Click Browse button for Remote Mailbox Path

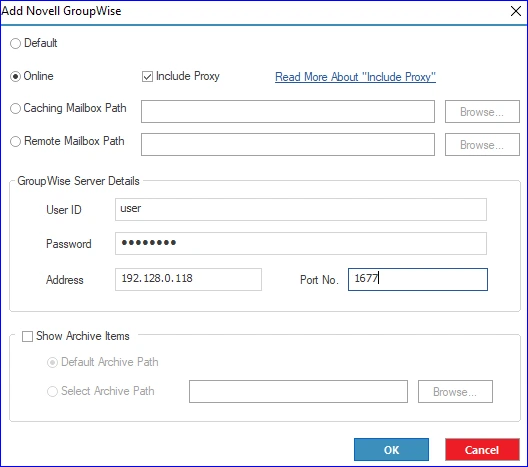click(482, 144)
